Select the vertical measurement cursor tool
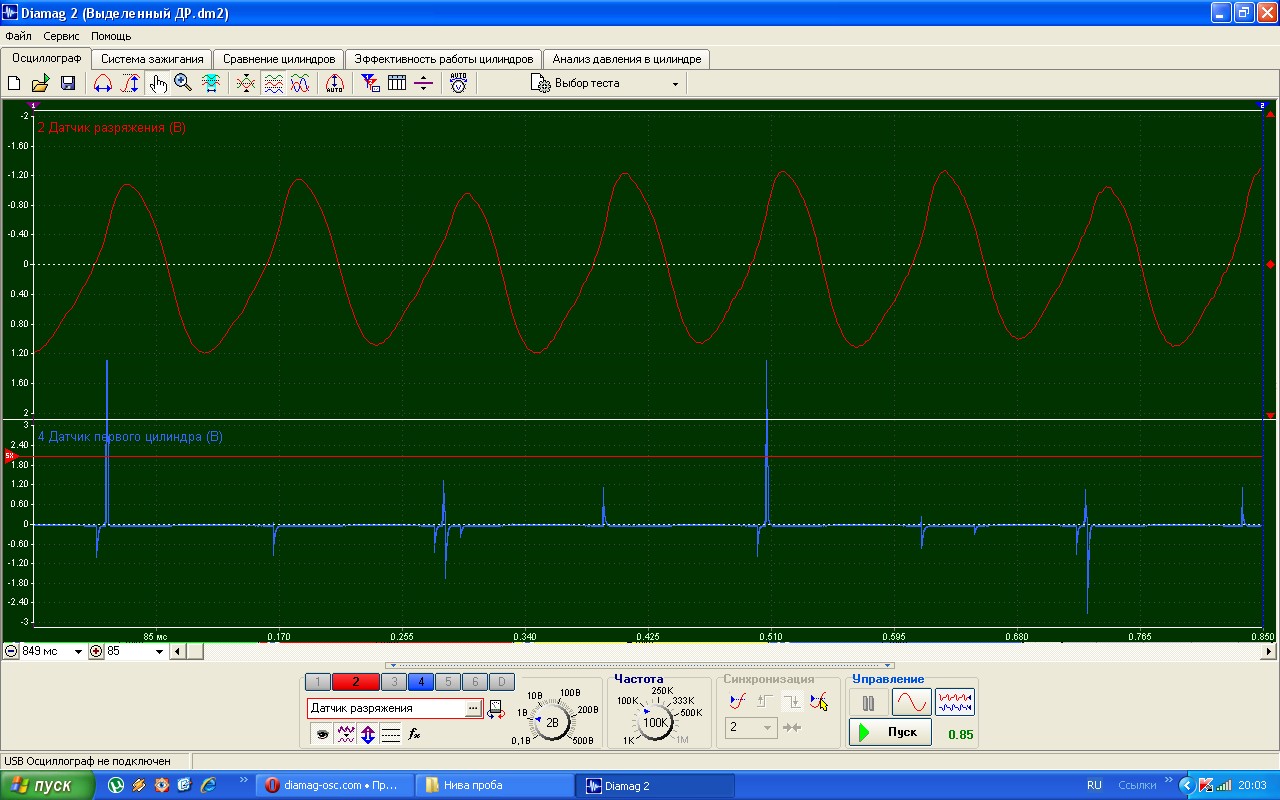 (130, 83)
